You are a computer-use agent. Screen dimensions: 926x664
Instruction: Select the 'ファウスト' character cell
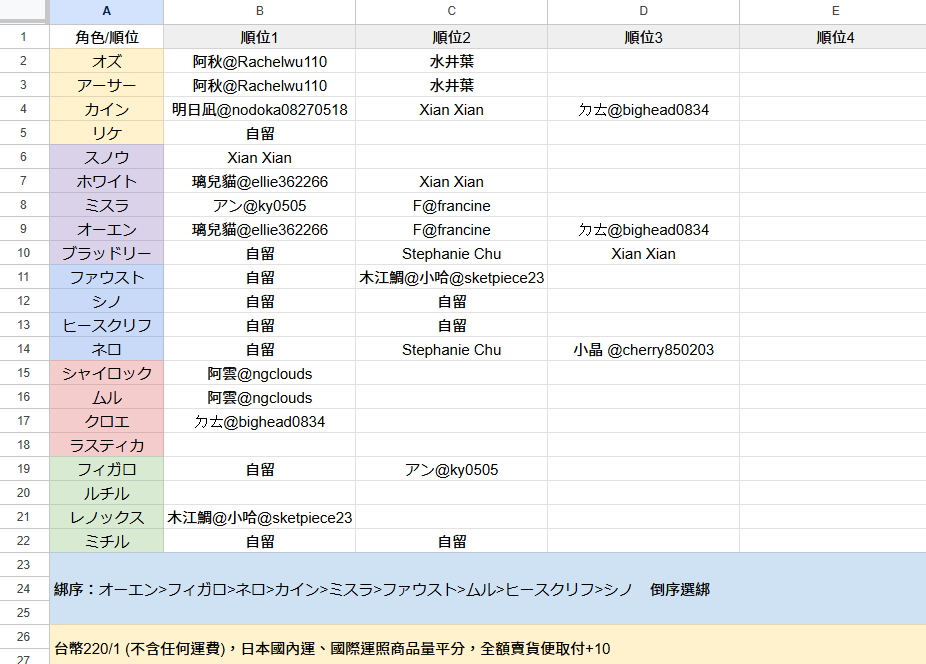tap(106, 278)
